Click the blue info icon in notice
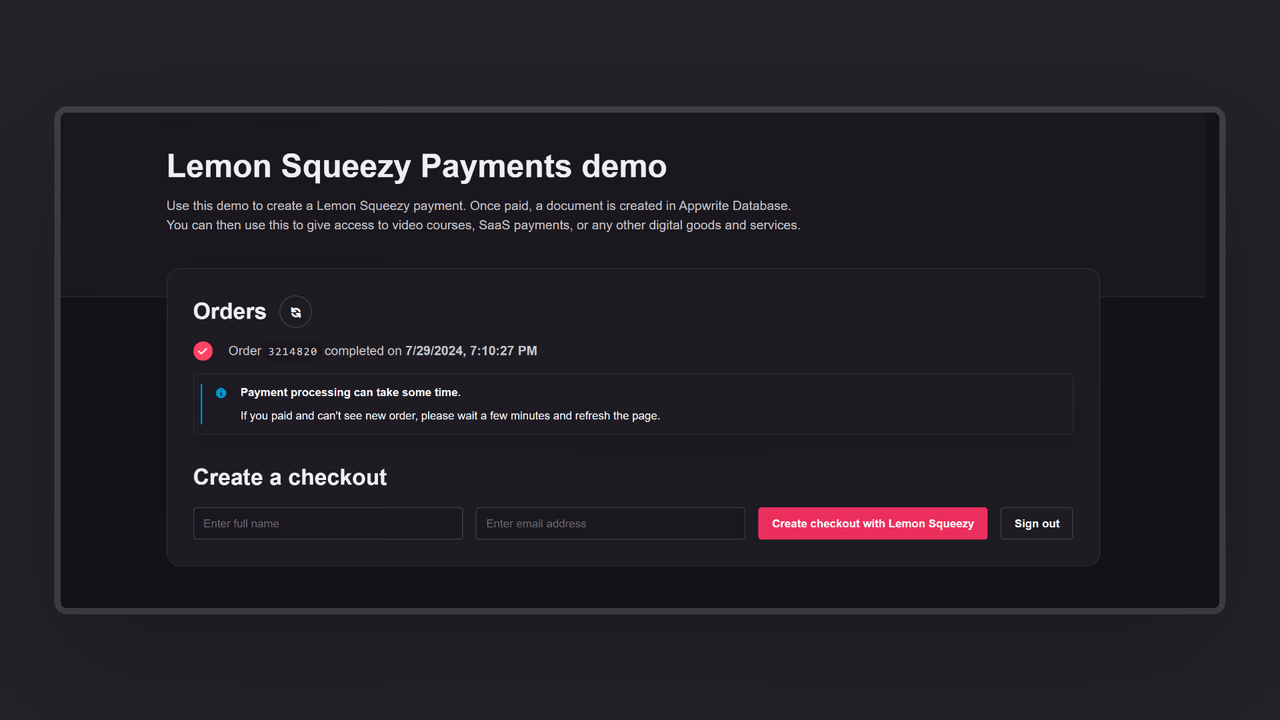The height and width of the screenshot is (720, 1280). (x=221, y=393)
